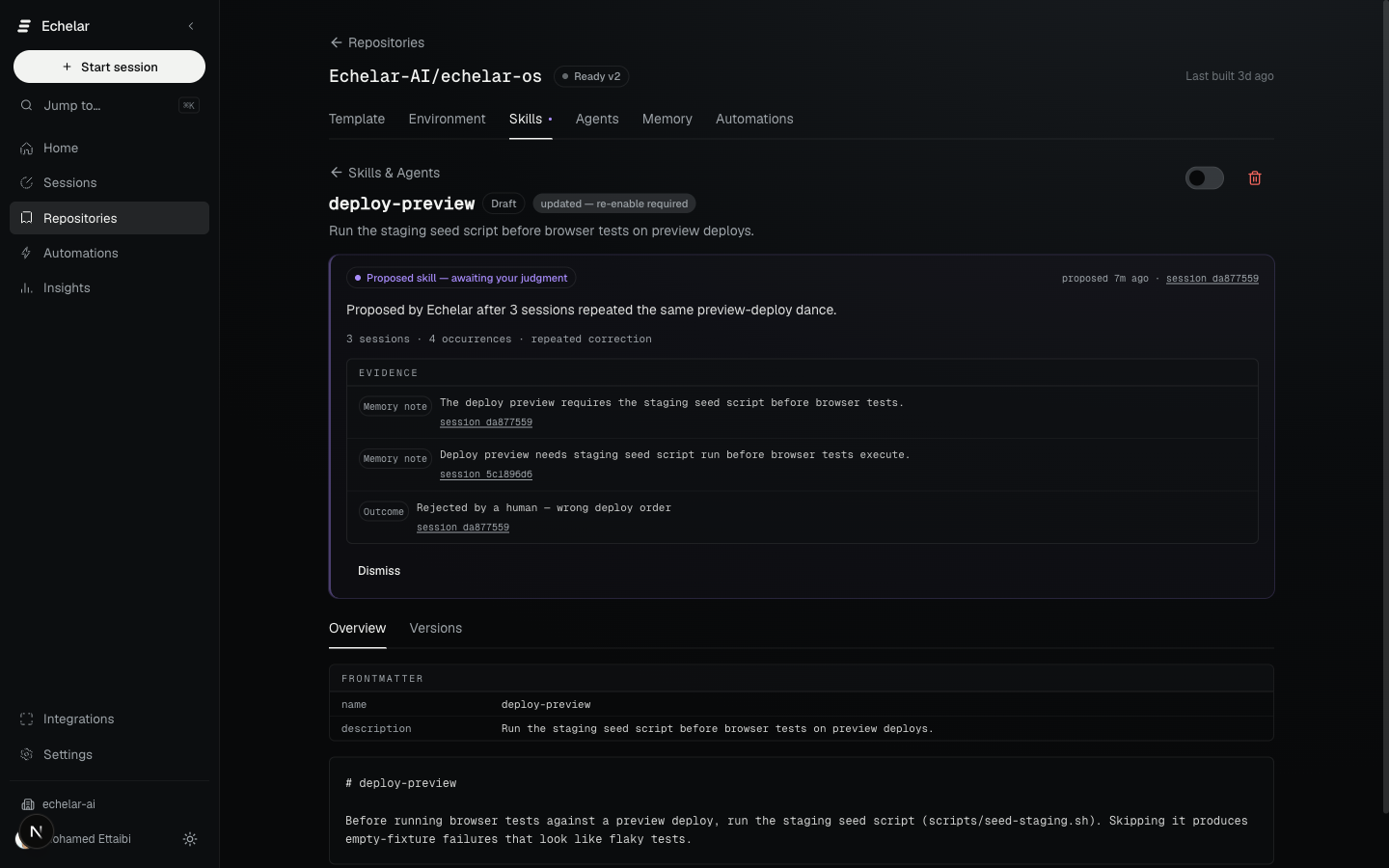This screenshot has width=1389, height=868.
Task: Select the Skills tab
Action: click(531, 119)
